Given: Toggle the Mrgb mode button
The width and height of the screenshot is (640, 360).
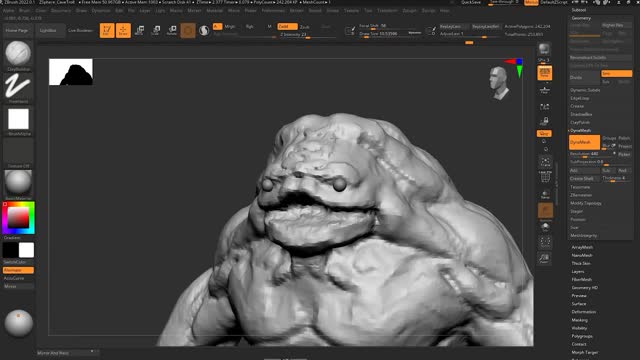Looking at the screenshot, I should (230, 27).
